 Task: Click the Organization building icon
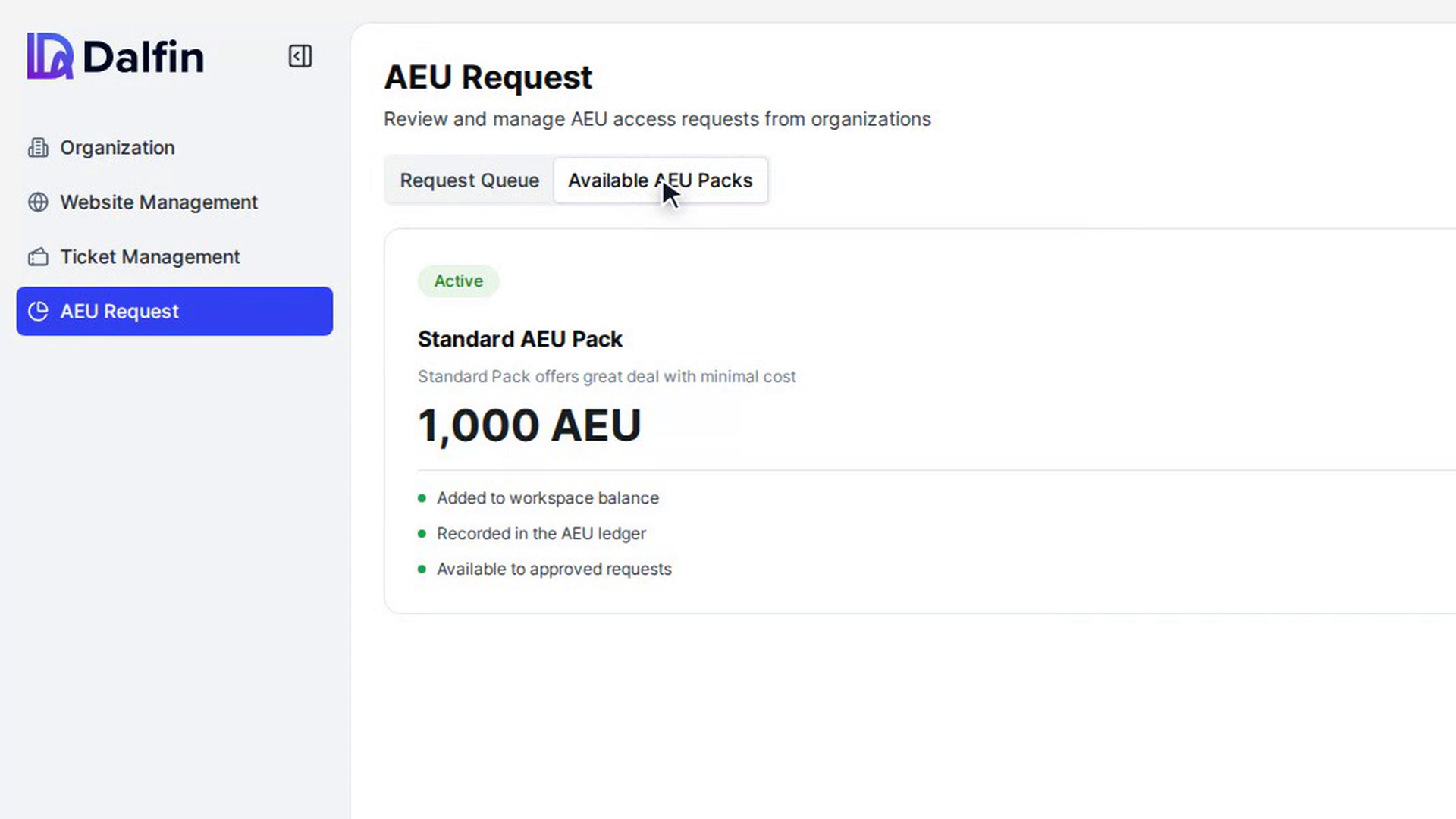coord(38,148)
